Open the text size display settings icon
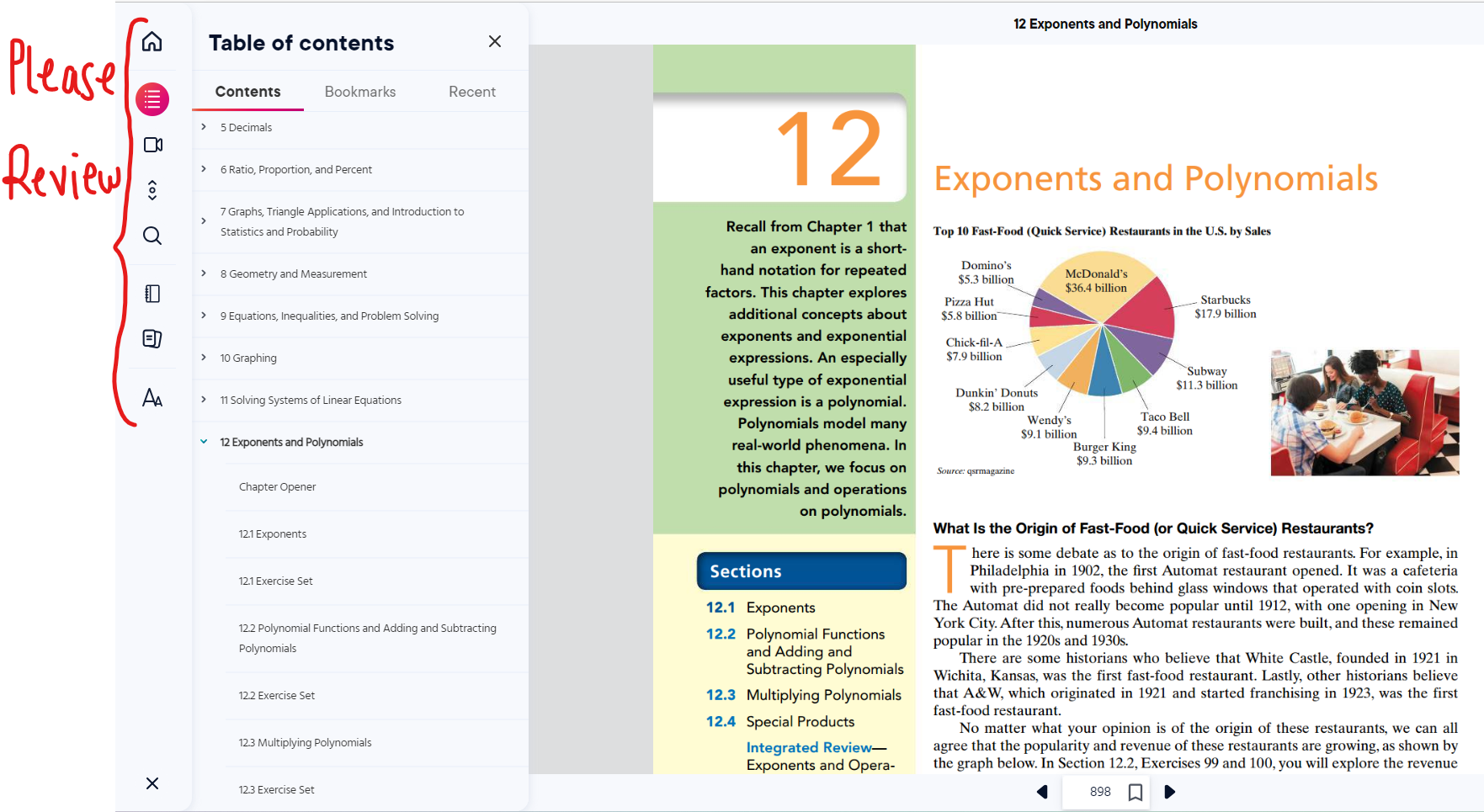This screenshot has height=812, width=1484. (152, 397)
